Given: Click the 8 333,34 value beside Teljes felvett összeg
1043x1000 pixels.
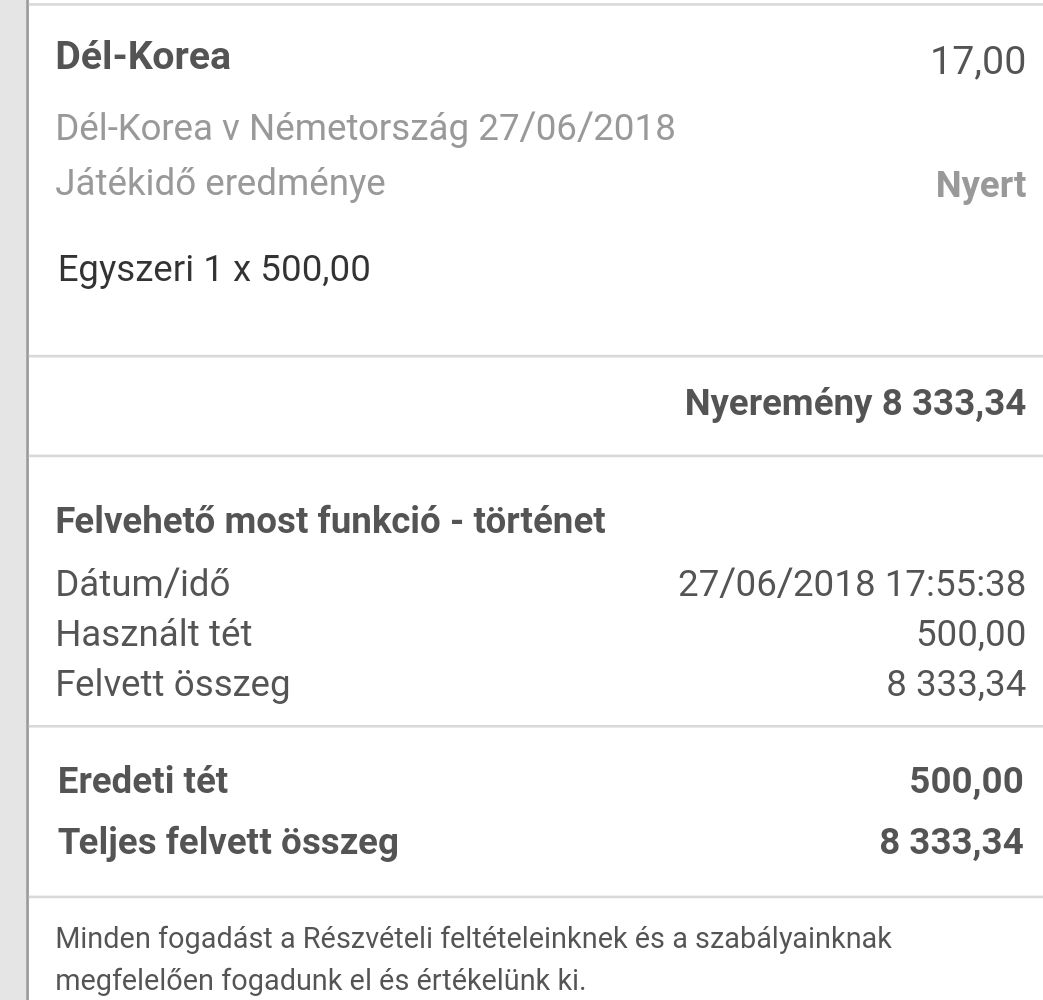Looking at the screenshot, I should [x=951, y=841].
